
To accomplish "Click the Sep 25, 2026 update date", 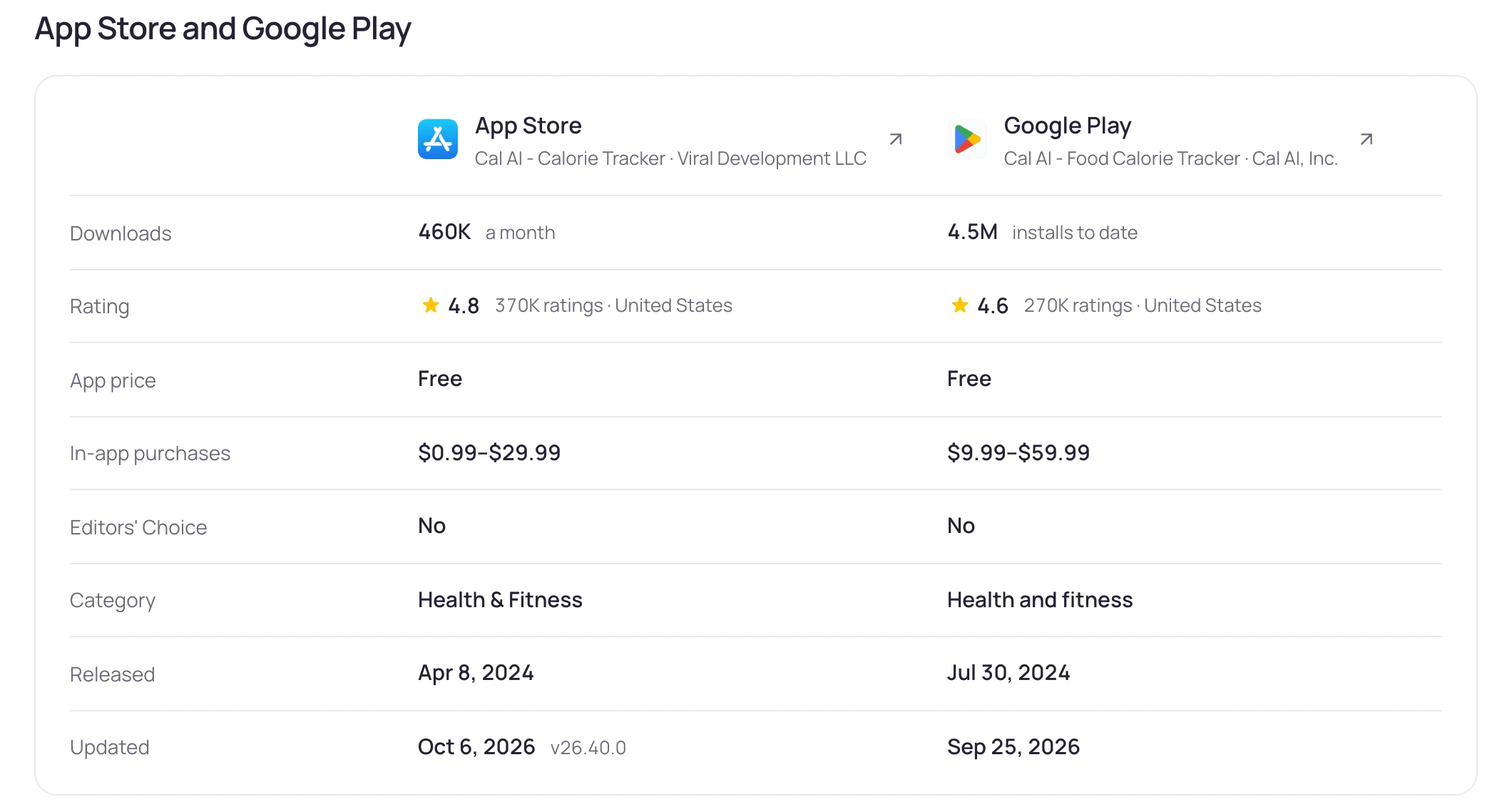I will [1013, 747].
